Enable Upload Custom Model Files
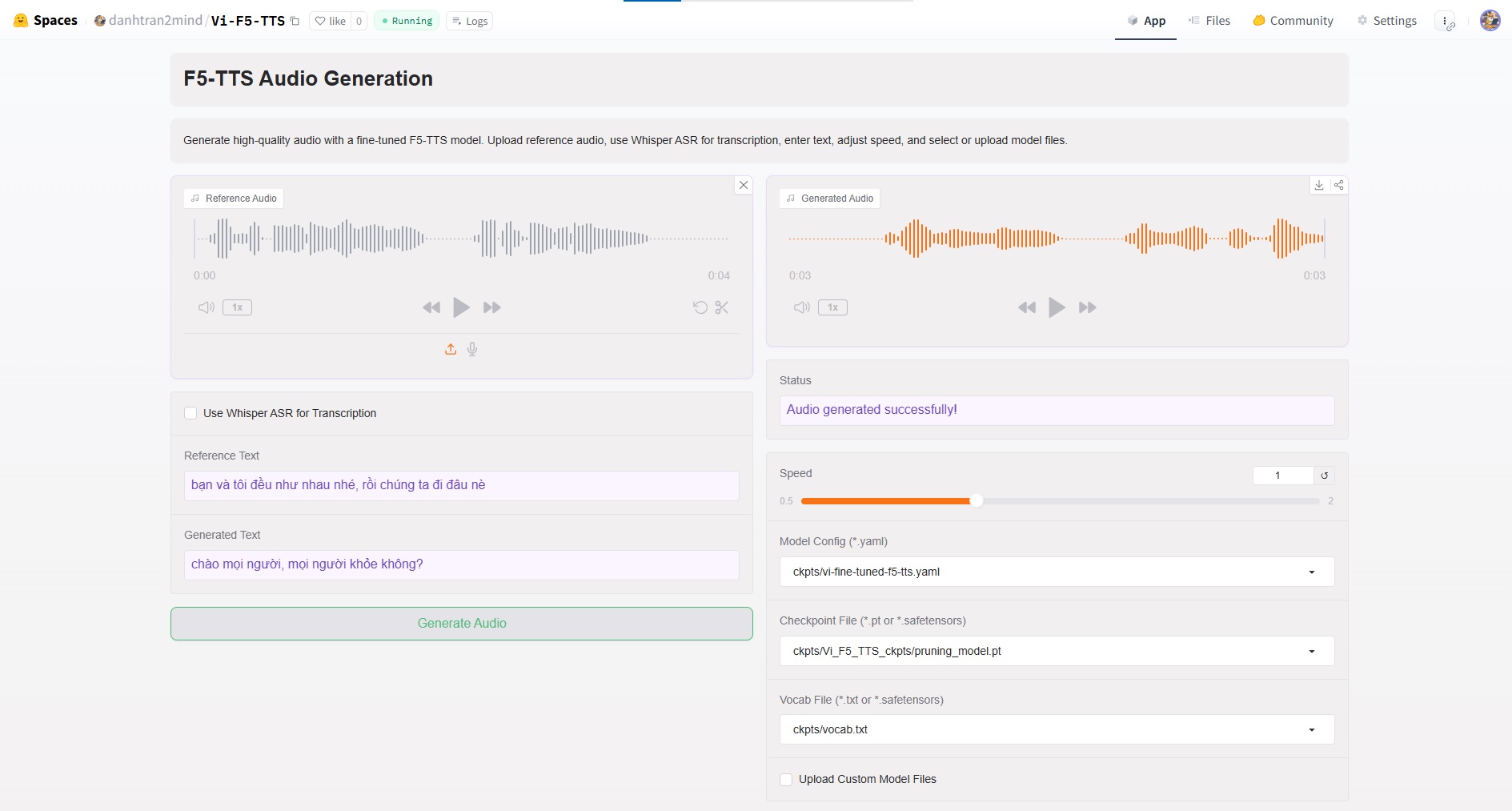 tap(786, 779)
